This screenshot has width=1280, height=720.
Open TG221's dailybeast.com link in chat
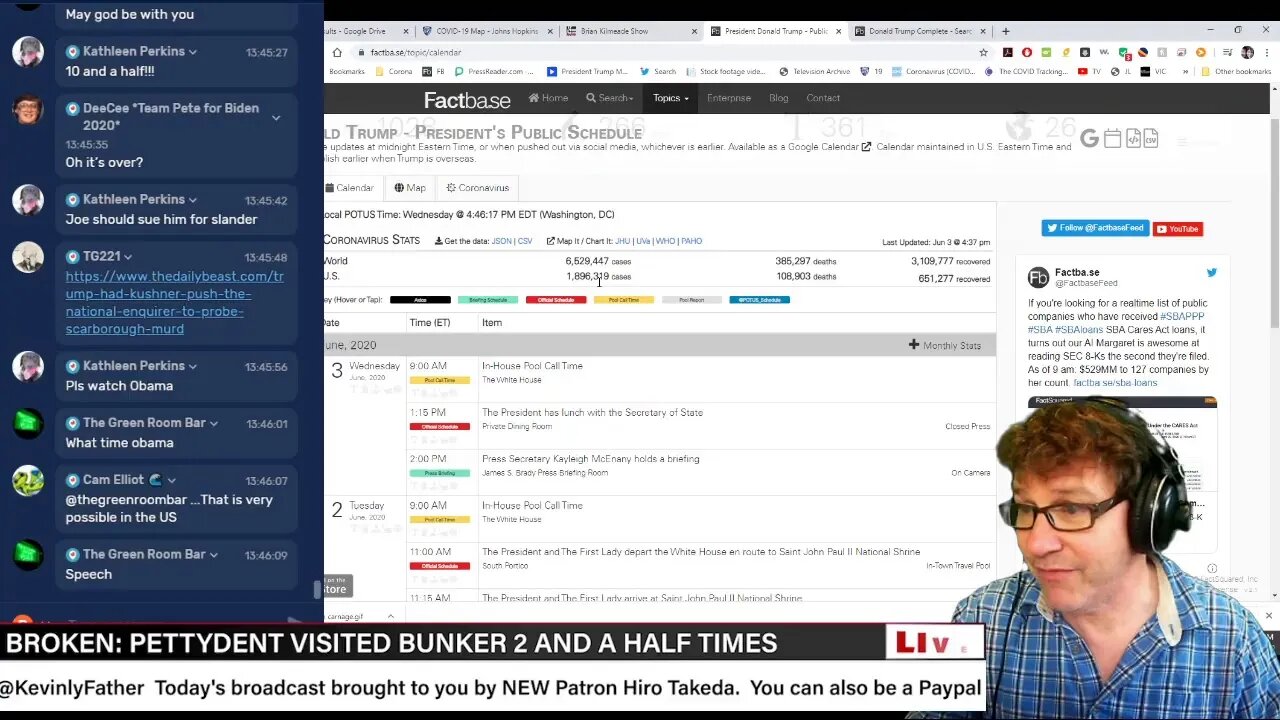174,302
